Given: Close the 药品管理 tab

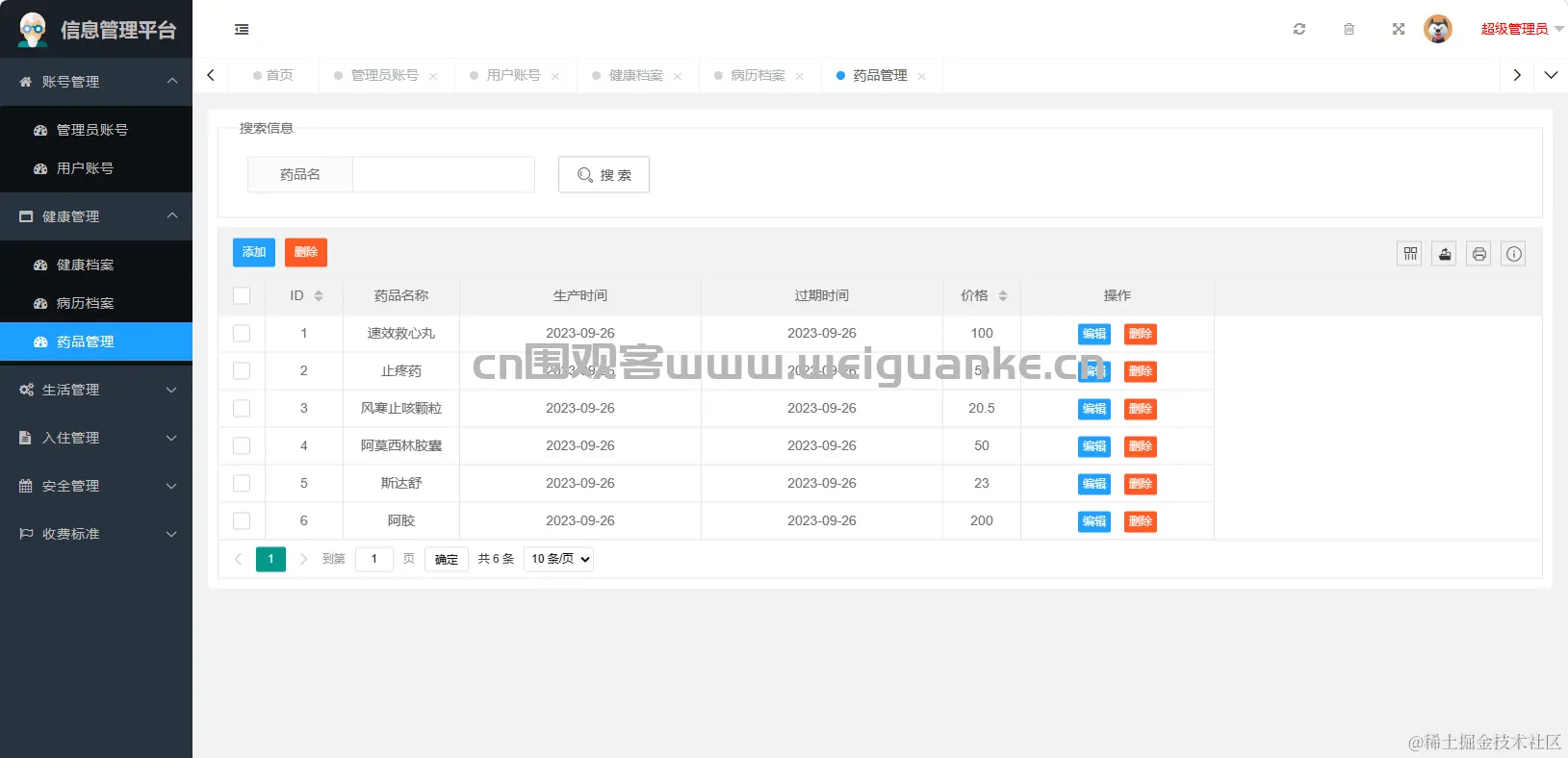Looking at the screenshot, I should pos(922,76).
